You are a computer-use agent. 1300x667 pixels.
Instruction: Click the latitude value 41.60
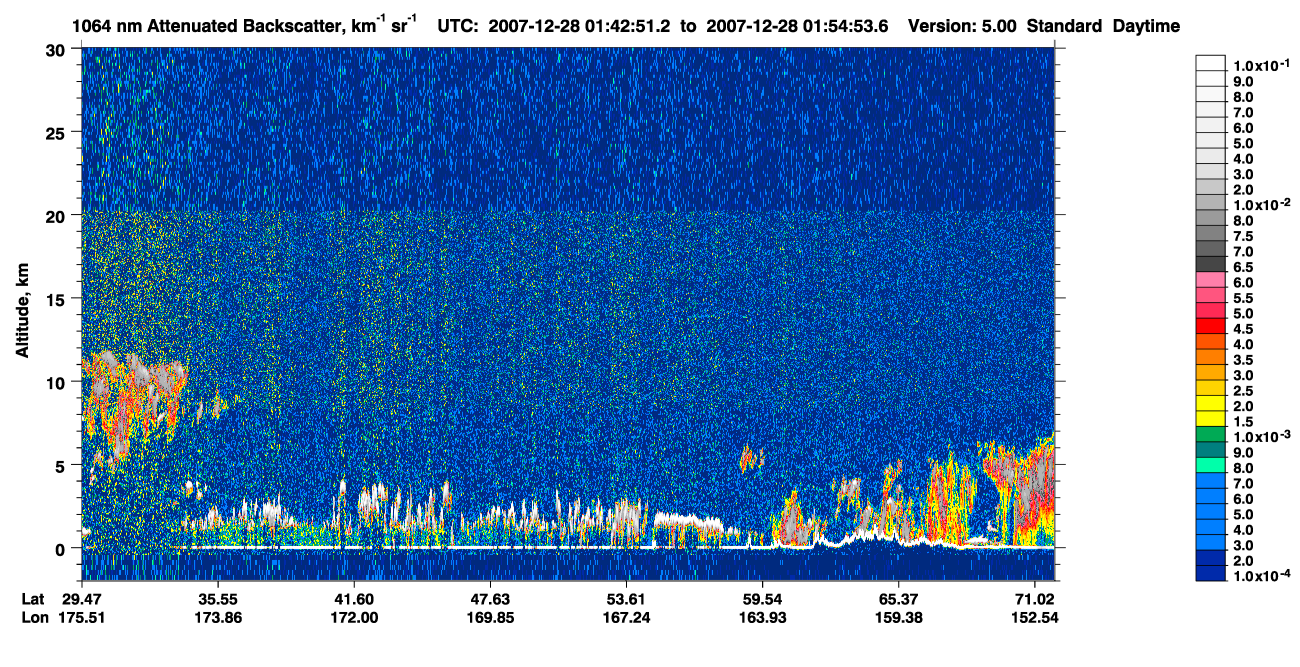click(x=353, y=599)
